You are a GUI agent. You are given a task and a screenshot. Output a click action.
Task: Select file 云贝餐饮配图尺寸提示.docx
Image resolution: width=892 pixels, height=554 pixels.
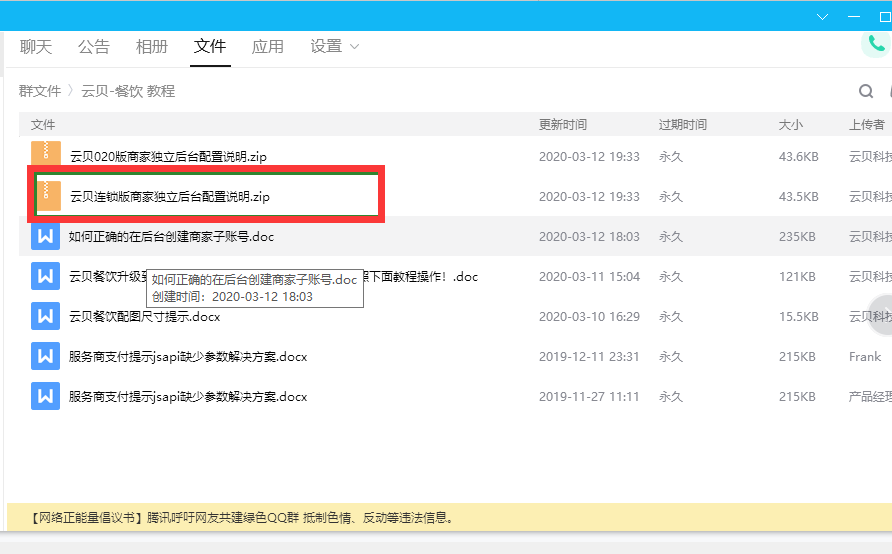click(x=144, y=316)
